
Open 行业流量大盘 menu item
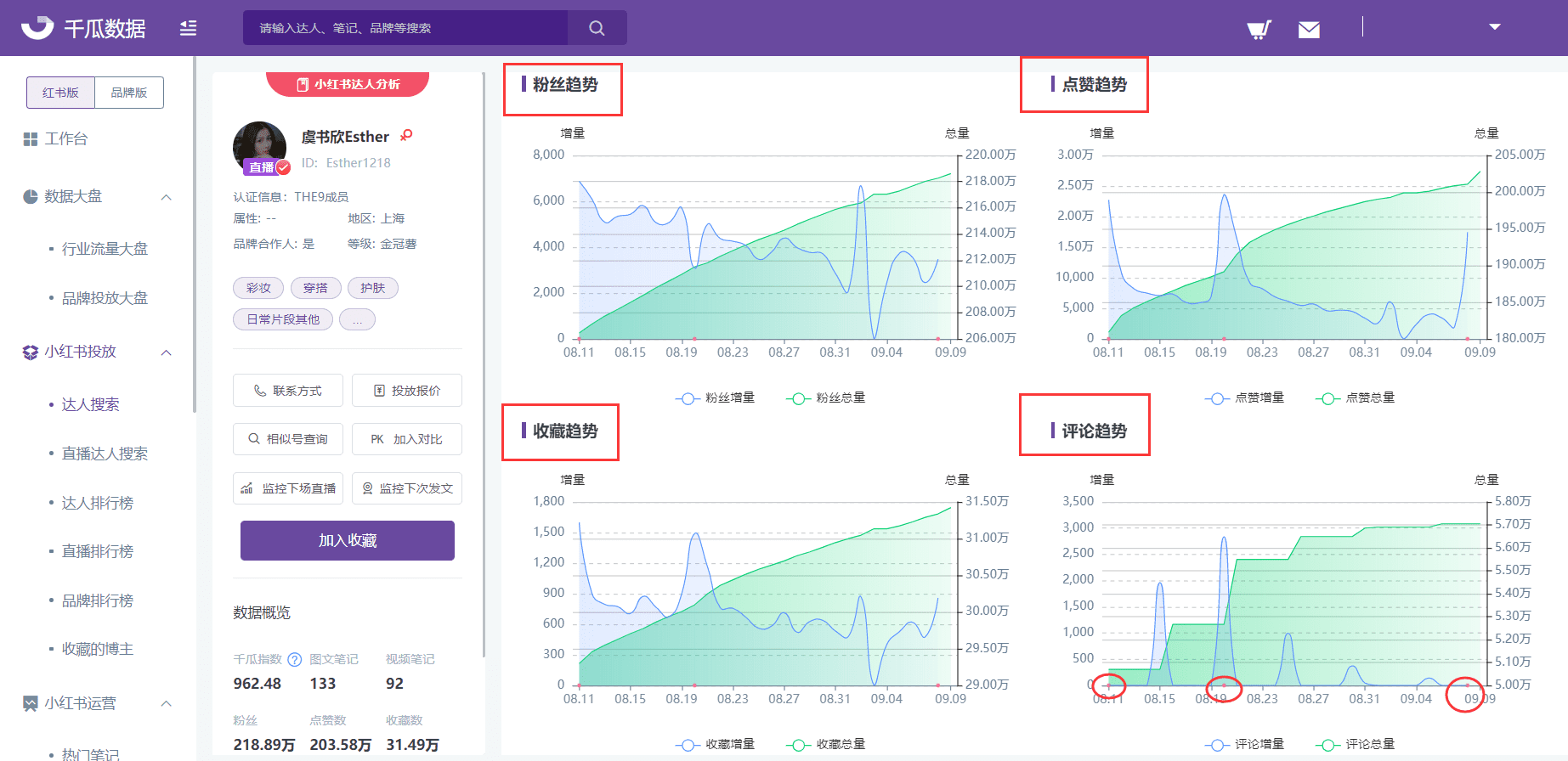coord(105,249)
